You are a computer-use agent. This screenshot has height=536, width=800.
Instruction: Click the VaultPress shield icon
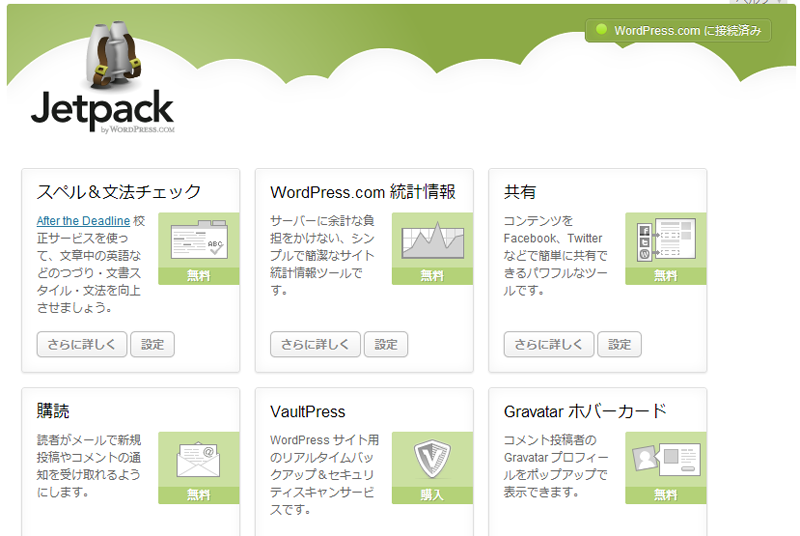point(432,458)
